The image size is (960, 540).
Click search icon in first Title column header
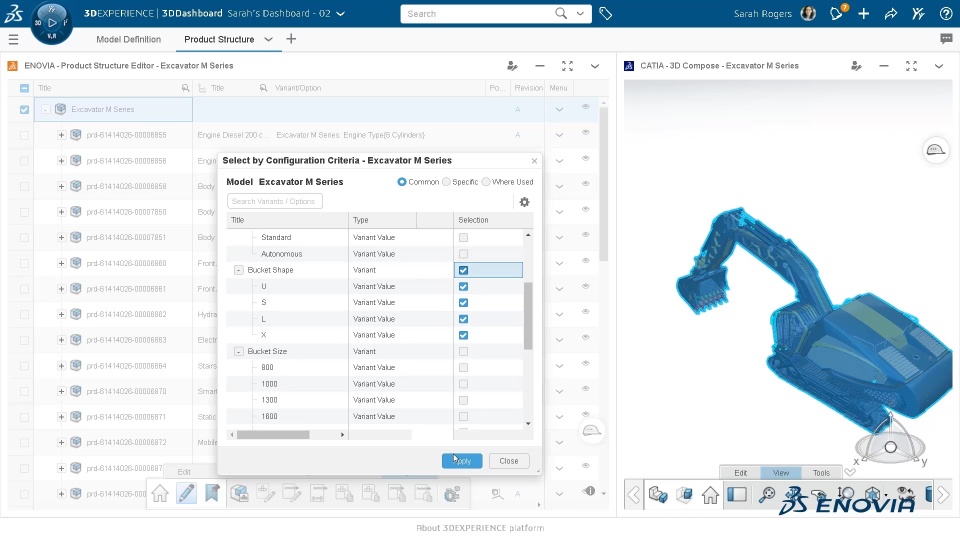(x=186, y=88)
